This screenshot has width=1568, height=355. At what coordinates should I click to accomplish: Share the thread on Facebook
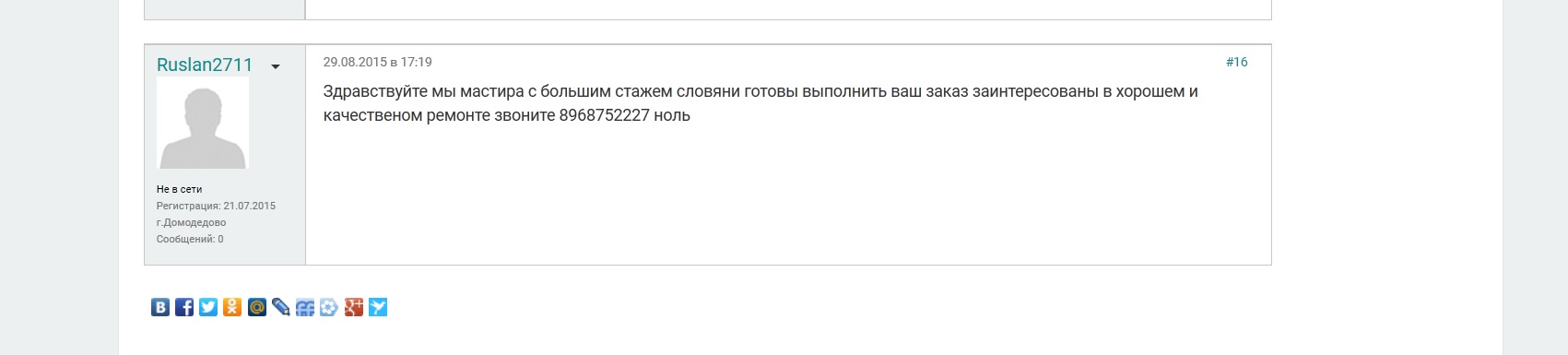coord(184,307)
